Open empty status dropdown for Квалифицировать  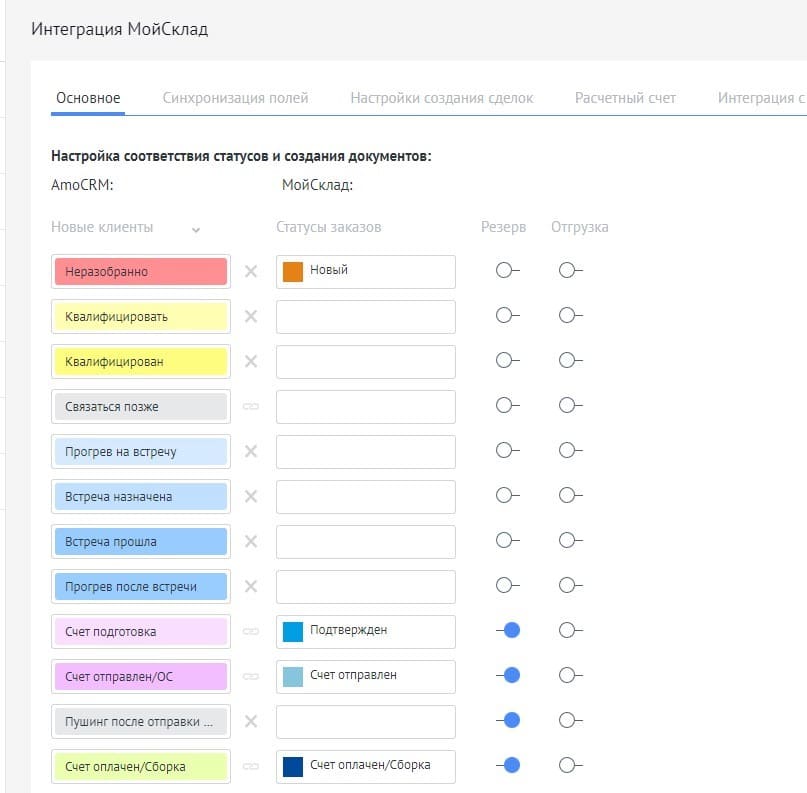(365, 316)
